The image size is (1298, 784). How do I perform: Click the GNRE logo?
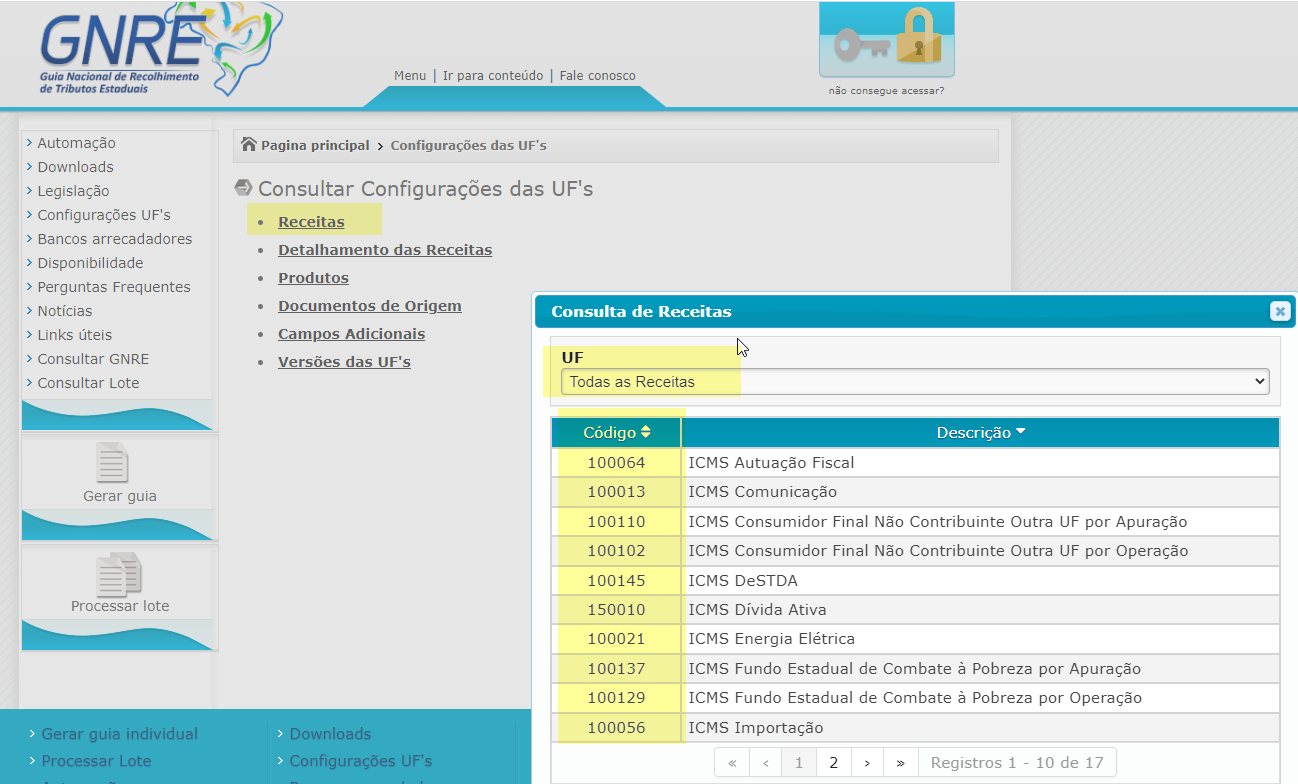pos(160,48)
